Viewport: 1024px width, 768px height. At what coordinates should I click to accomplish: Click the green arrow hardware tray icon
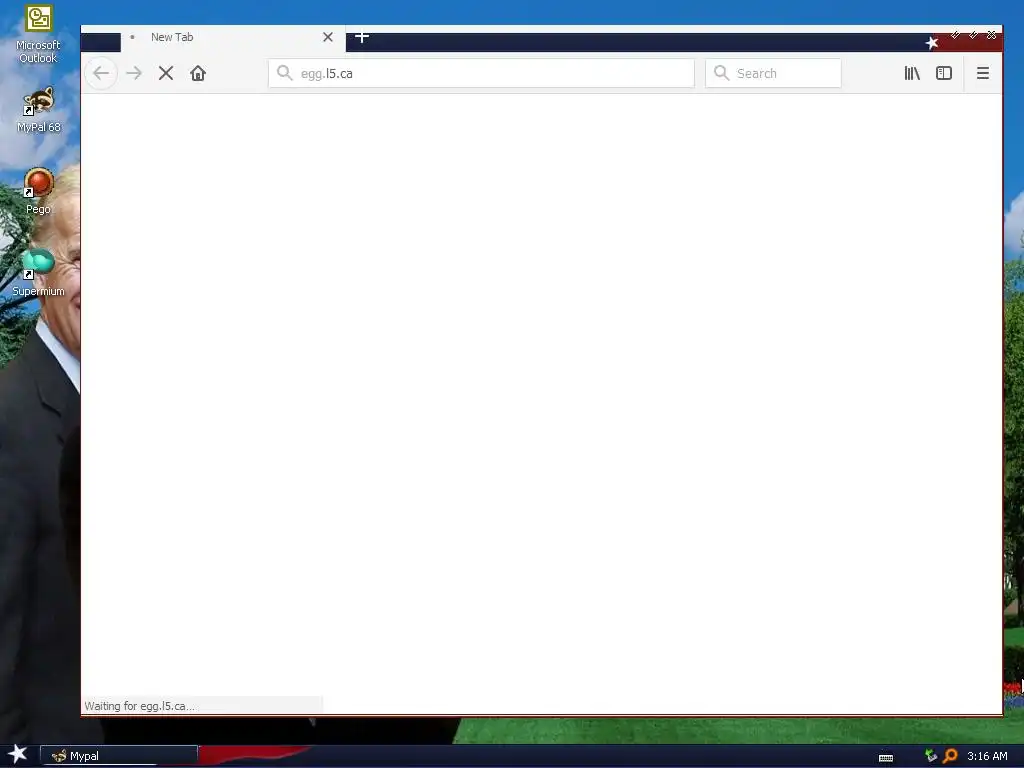pos(931,756)
